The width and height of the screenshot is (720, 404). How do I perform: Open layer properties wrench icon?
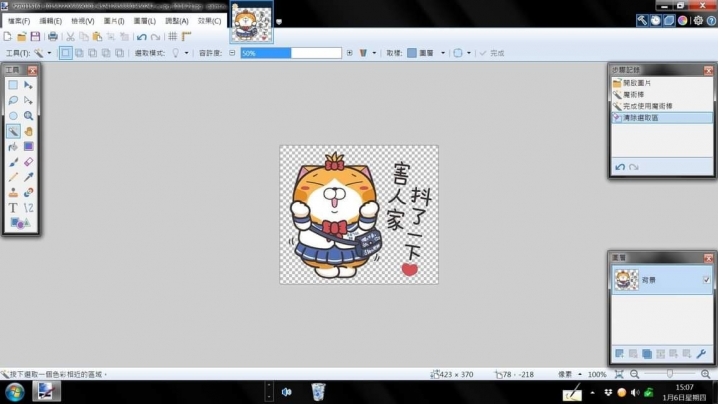701,354
